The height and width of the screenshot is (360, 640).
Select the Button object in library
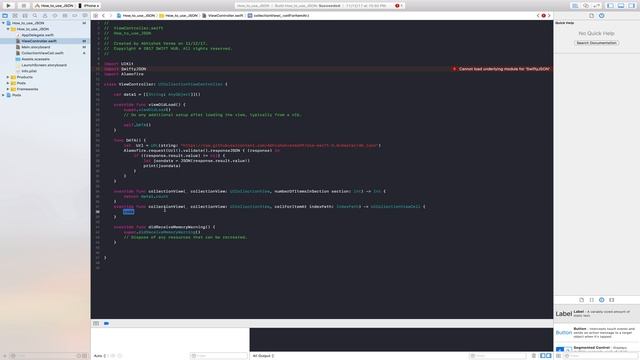[x=597, y=332]
